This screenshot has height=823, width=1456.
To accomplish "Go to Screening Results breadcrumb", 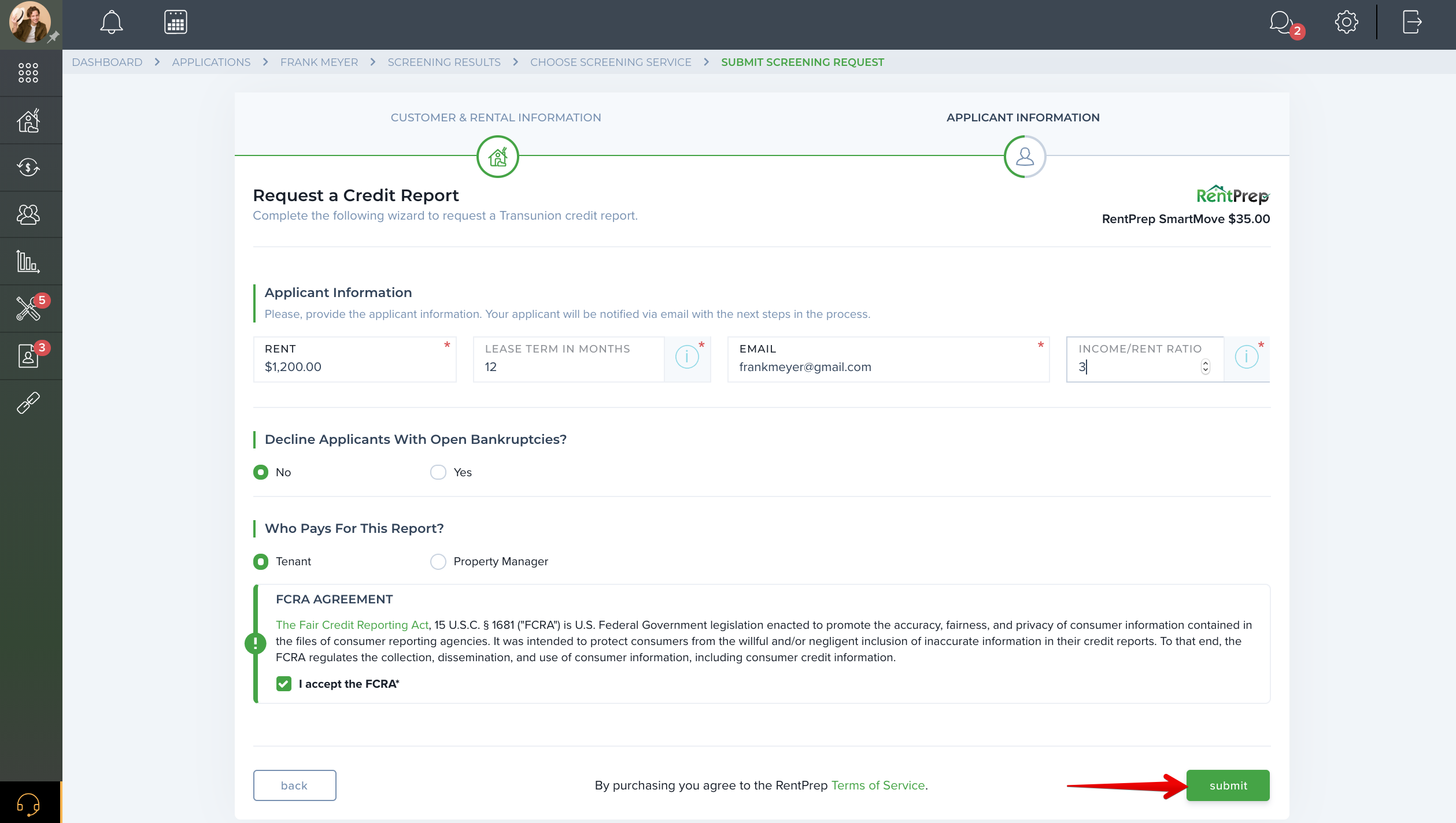I will tap(444, 62).
